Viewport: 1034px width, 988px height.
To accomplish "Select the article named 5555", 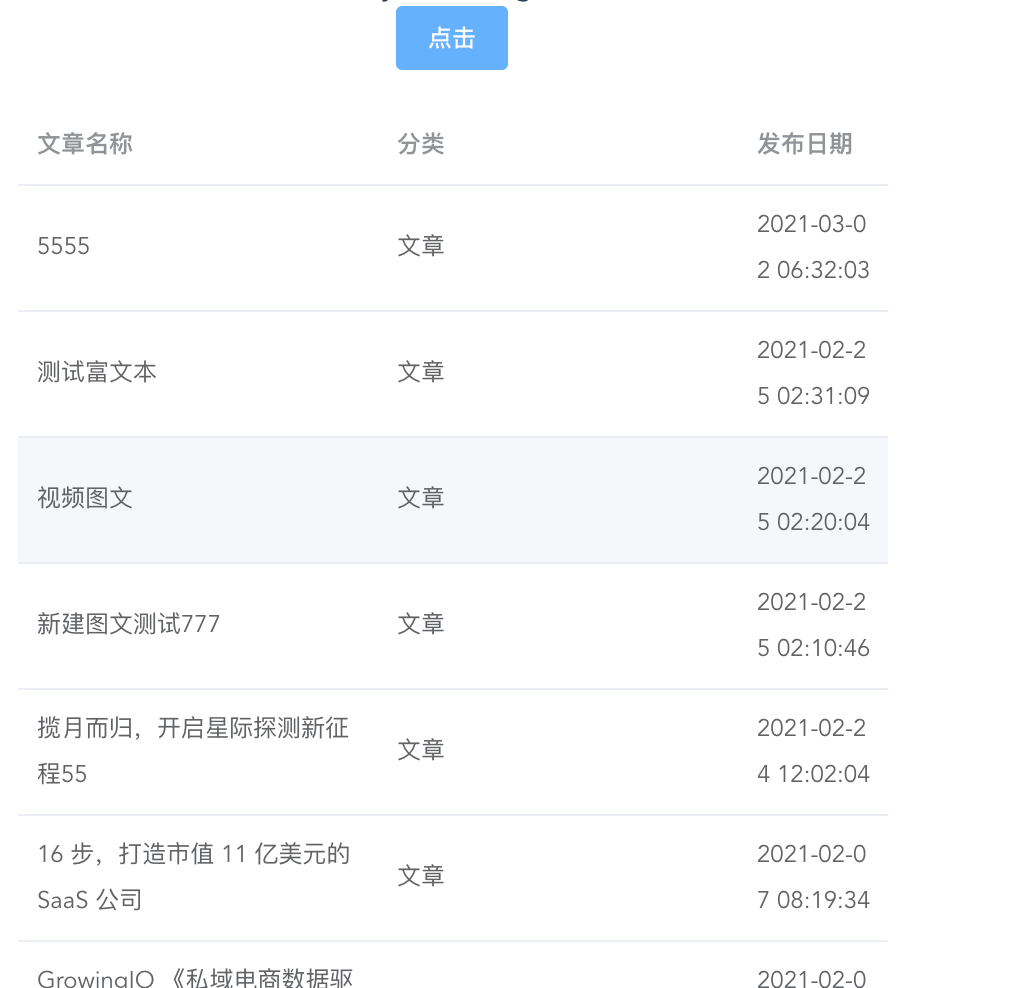I will pos(63,247).
